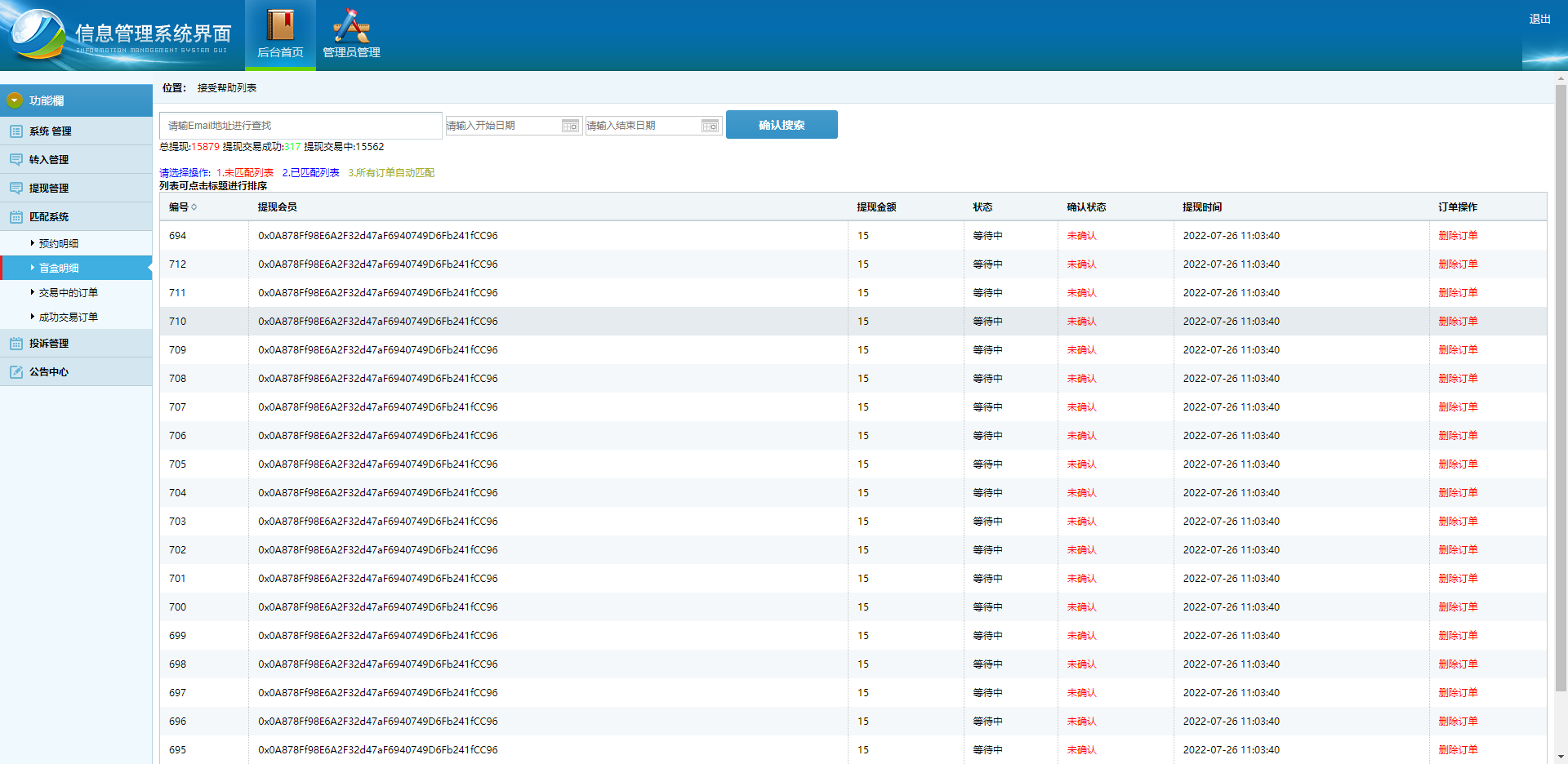The width and height of the screenshot is (1568, 764).
Task: Click the 公告中心 edit icon
Action: (x=16, y=372)
